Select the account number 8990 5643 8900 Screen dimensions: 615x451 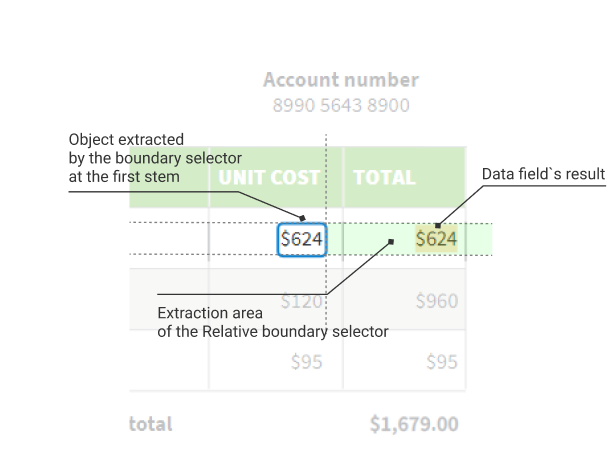click(x=340, y=105)
